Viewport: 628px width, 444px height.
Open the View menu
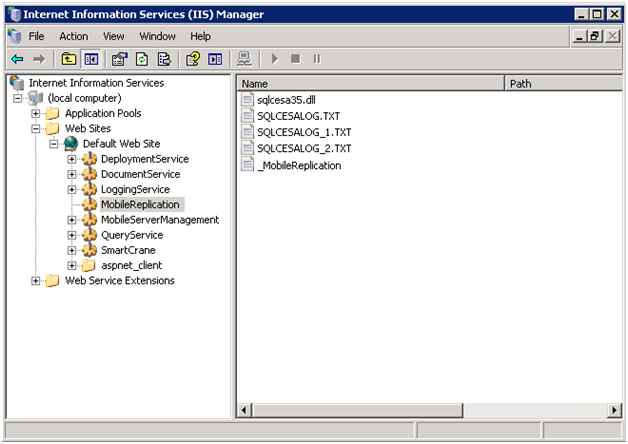point(113,36)
